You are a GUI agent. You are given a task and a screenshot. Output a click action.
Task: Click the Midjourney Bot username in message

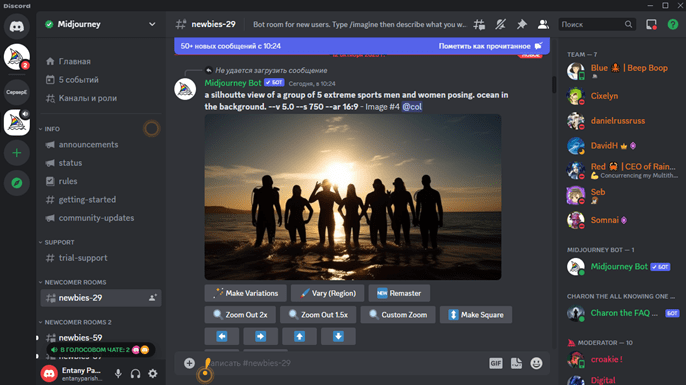pyautogui.click(x=233, y=83)
